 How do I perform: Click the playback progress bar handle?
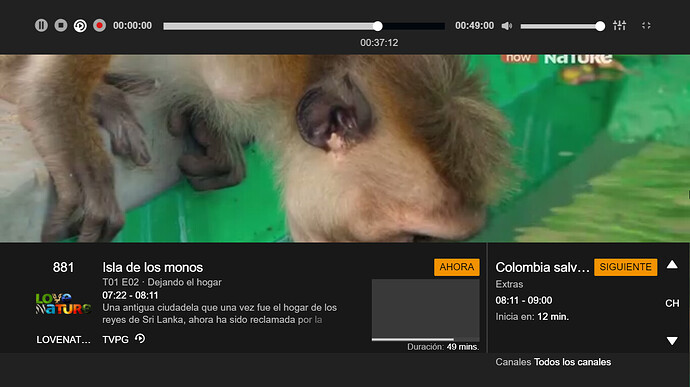pos(378,26)
